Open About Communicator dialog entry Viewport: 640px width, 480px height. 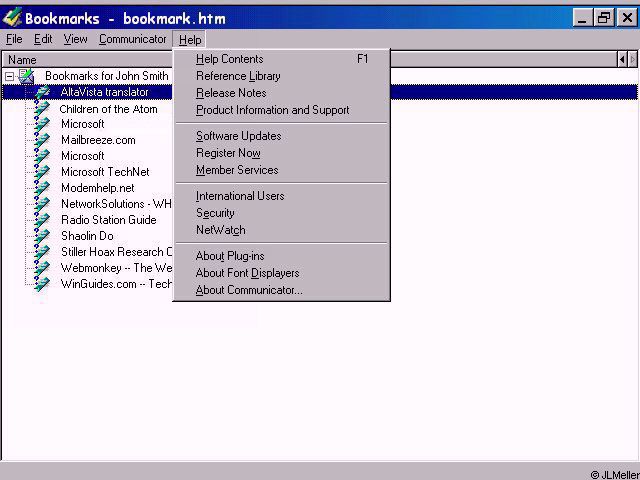pyautogui.click(x=282, y=290)
